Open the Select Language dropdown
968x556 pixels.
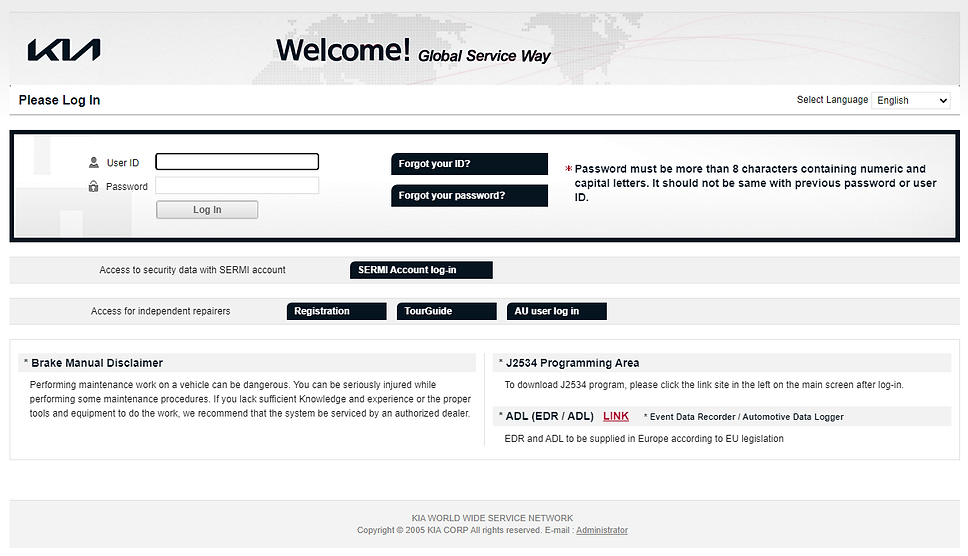coord(911,100)
